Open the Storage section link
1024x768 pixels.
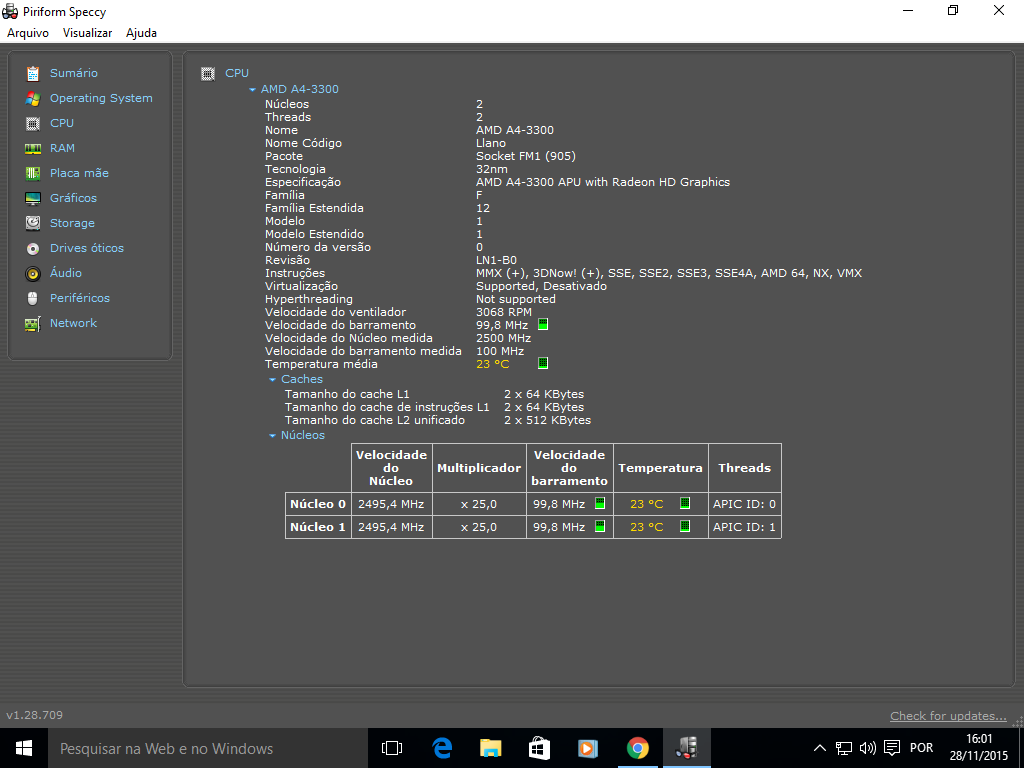[72, 223]
